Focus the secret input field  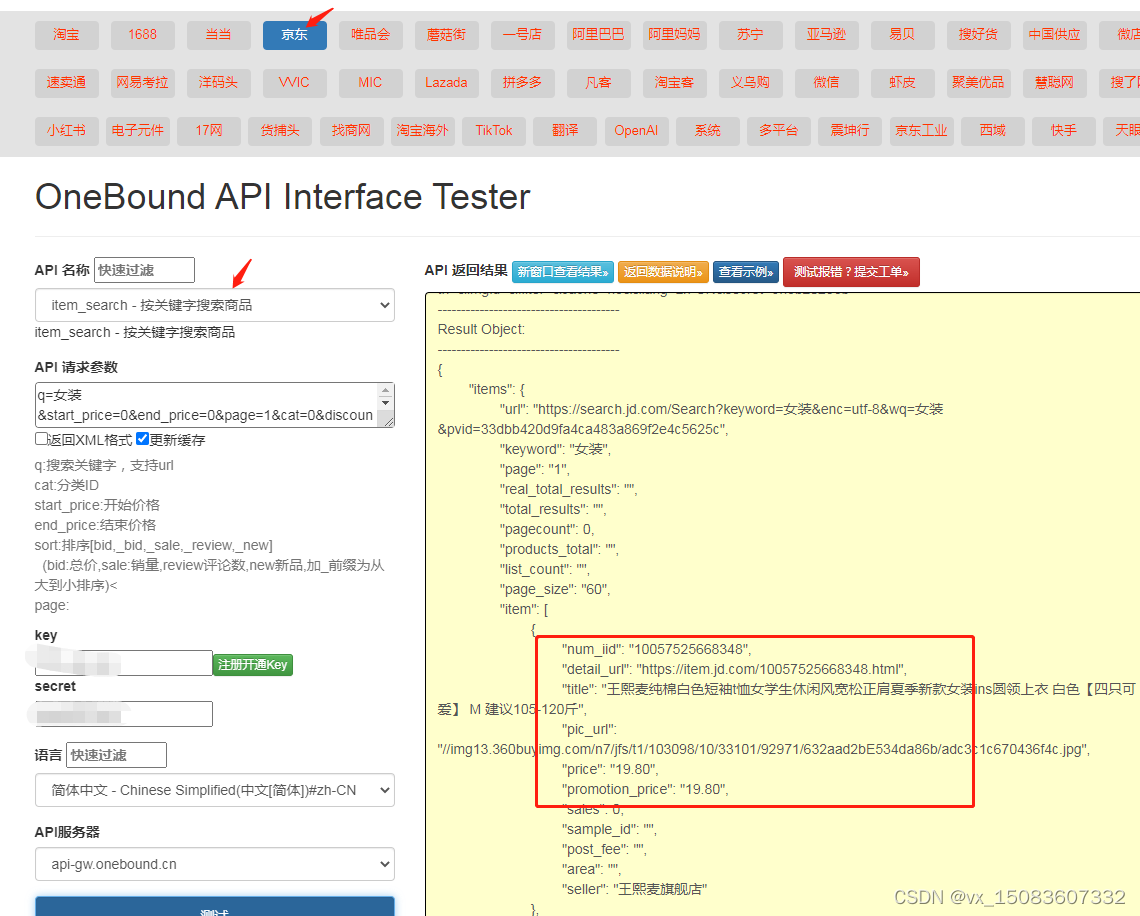click(x=124, y=714)
